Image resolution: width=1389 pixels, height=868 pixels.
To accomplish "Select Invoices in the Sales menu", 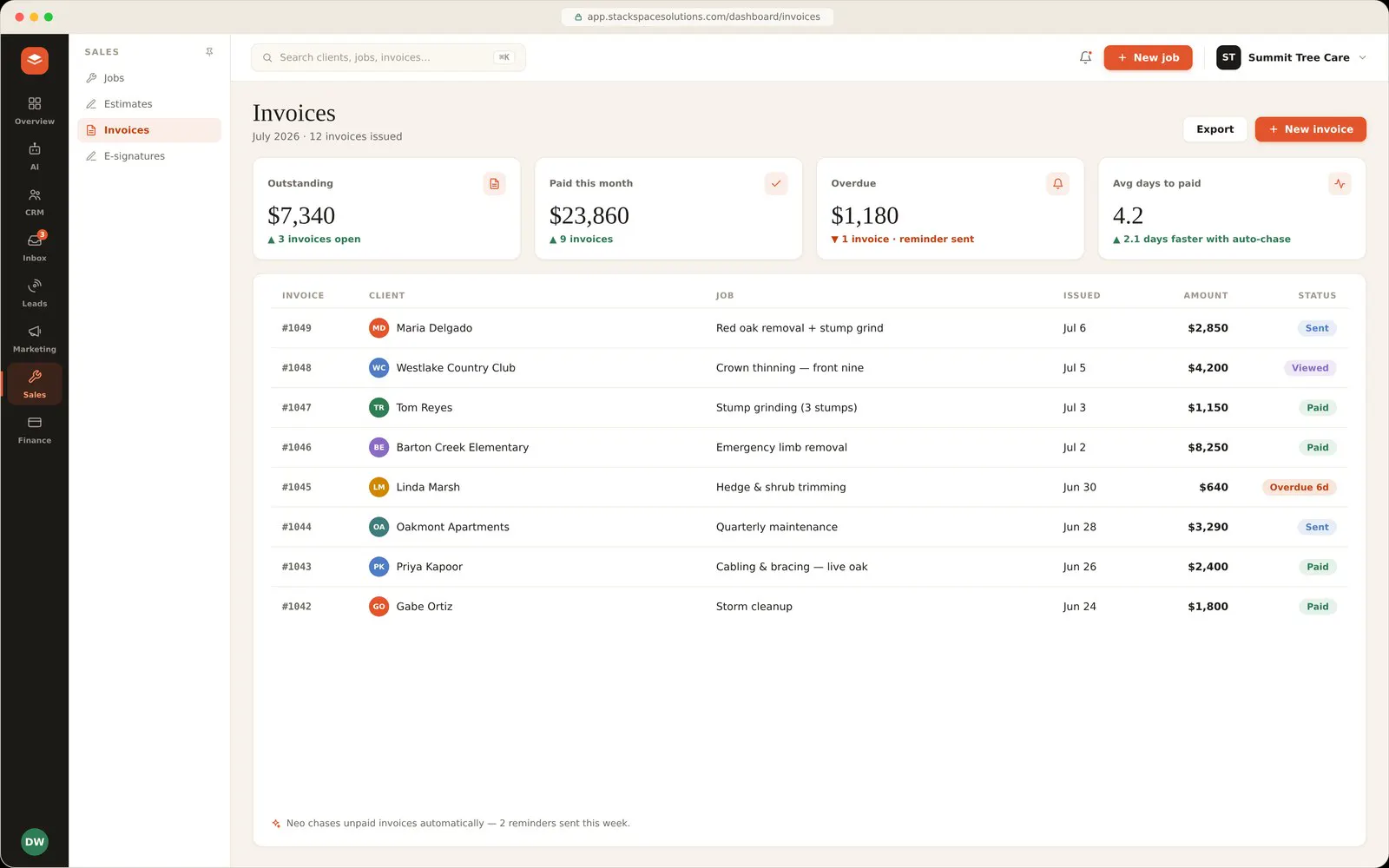I will (149, 130).
